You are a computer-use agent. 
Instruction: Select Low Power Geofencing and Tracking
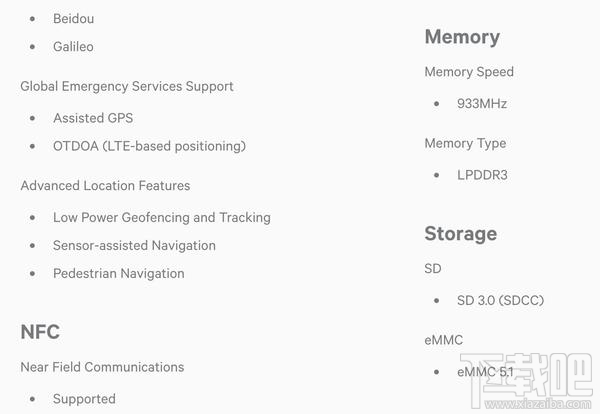point(162,217)
